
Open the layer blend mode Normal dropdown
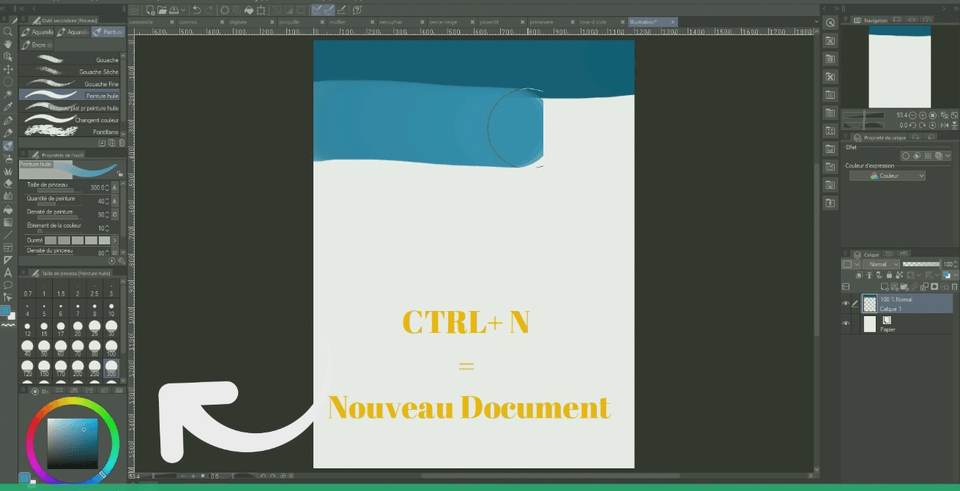(879, 264)
